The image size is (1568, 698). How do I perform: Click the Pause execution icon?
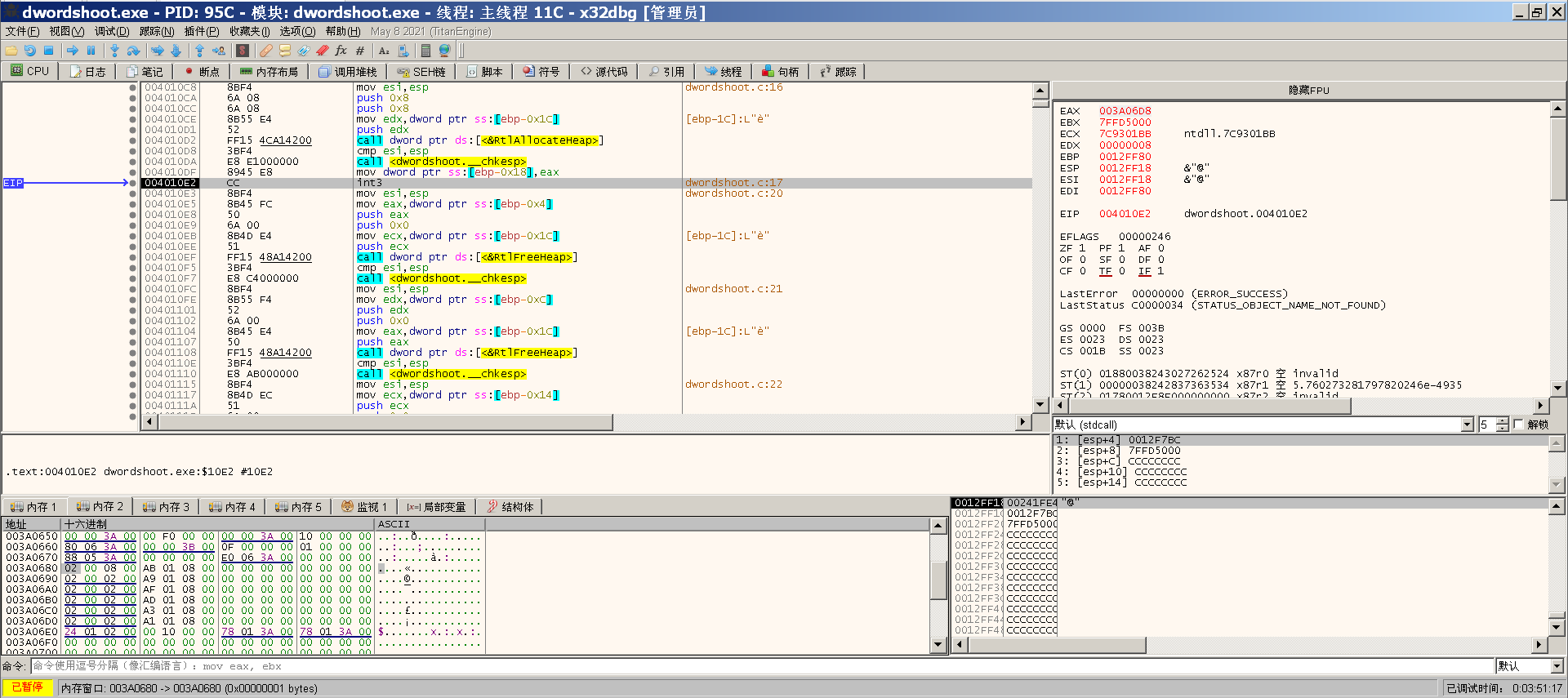coord(91,51)
